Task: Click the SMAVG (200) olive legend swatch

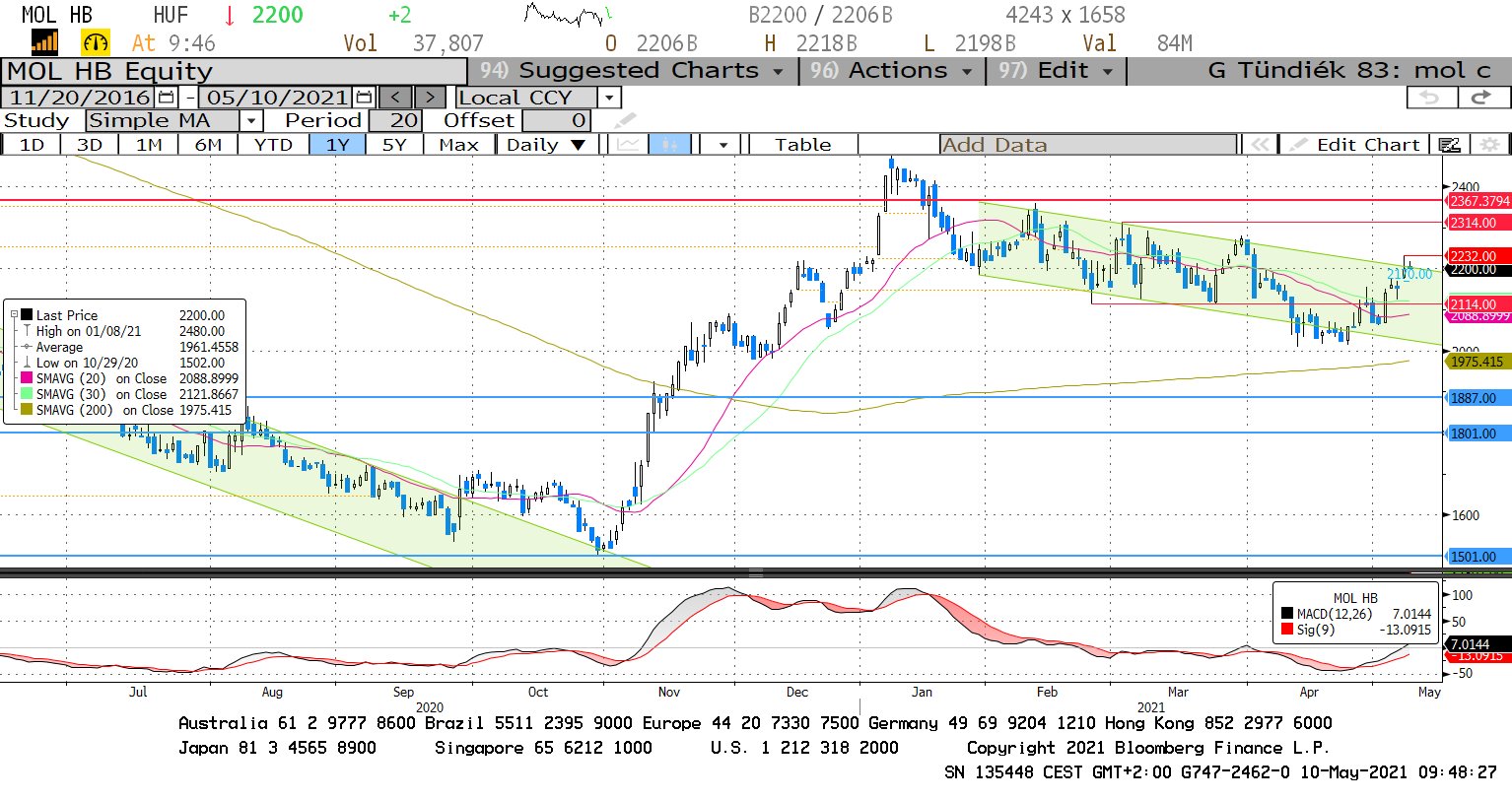Action: tap(27, 410)
